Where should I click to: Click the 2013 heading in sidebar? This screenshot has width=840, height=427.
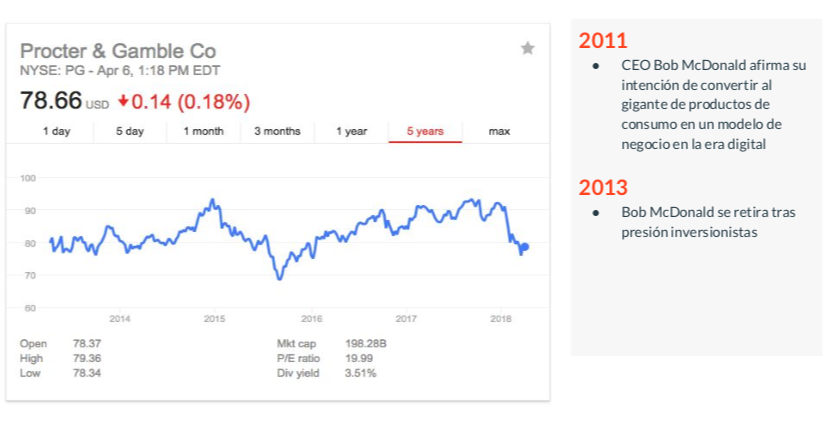click(603, 188)
